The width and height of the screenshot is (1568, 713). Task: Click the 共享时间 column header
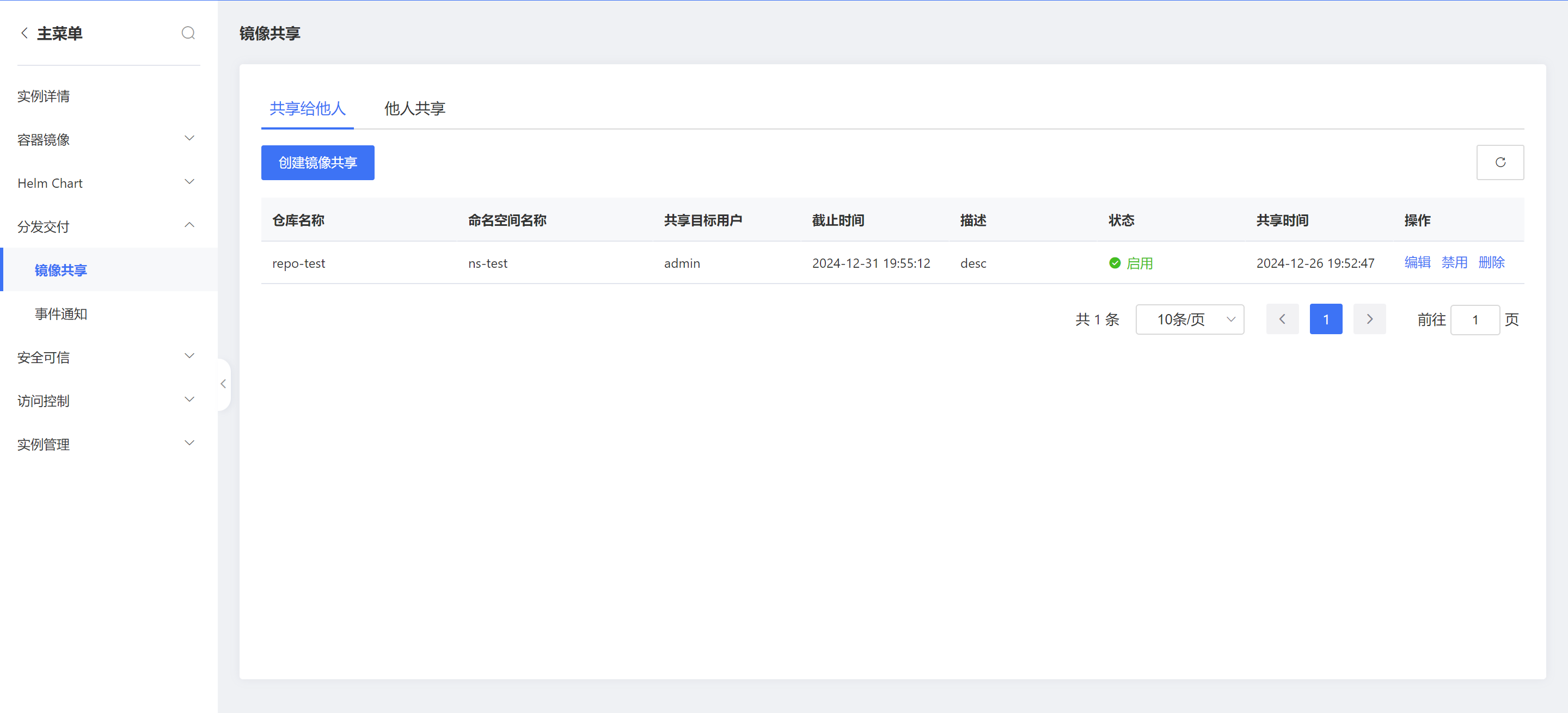1283,220
